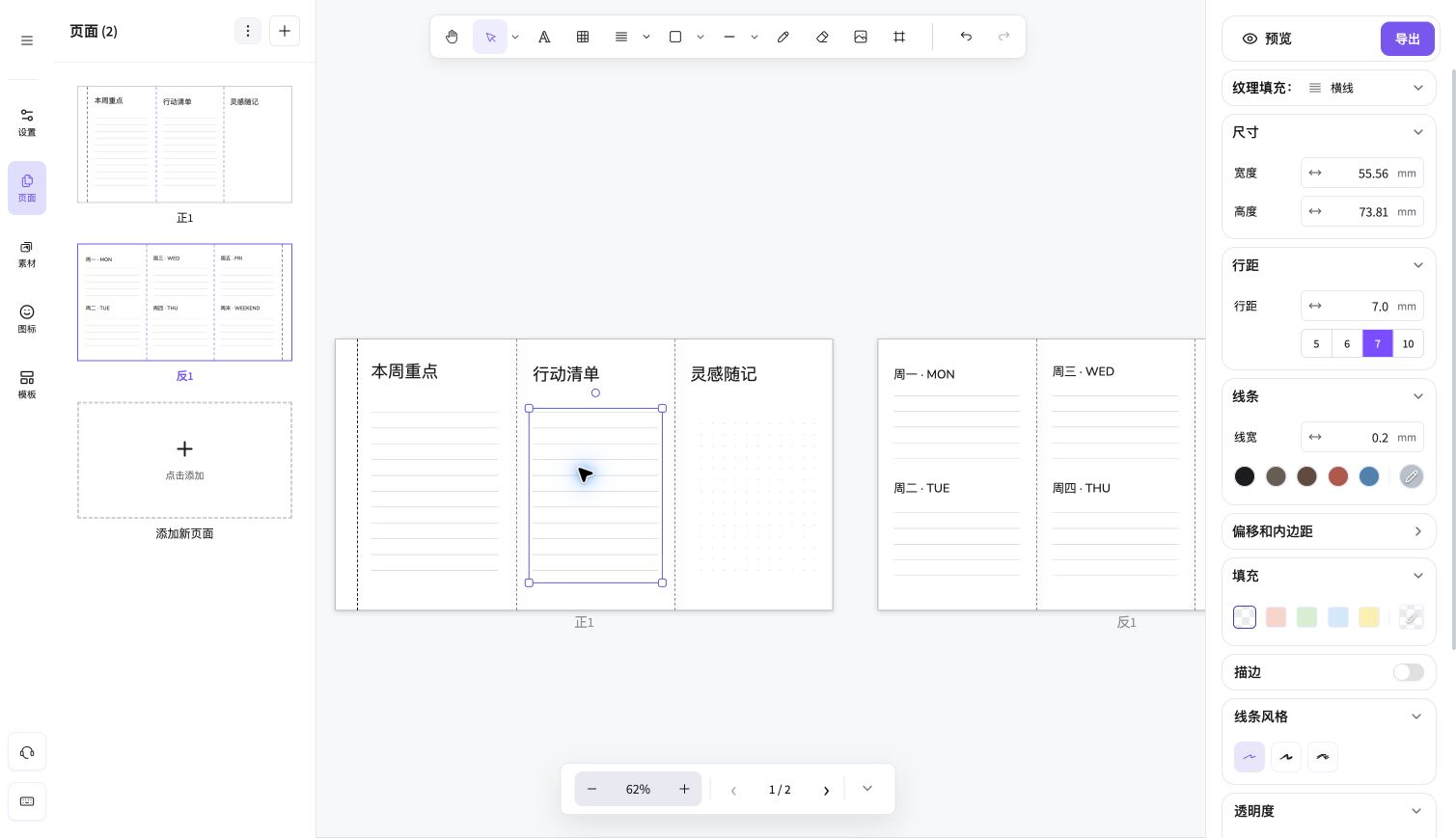1456x838 pixels.
Task: Open the 素材 sidebar tab
Action: 27,254
